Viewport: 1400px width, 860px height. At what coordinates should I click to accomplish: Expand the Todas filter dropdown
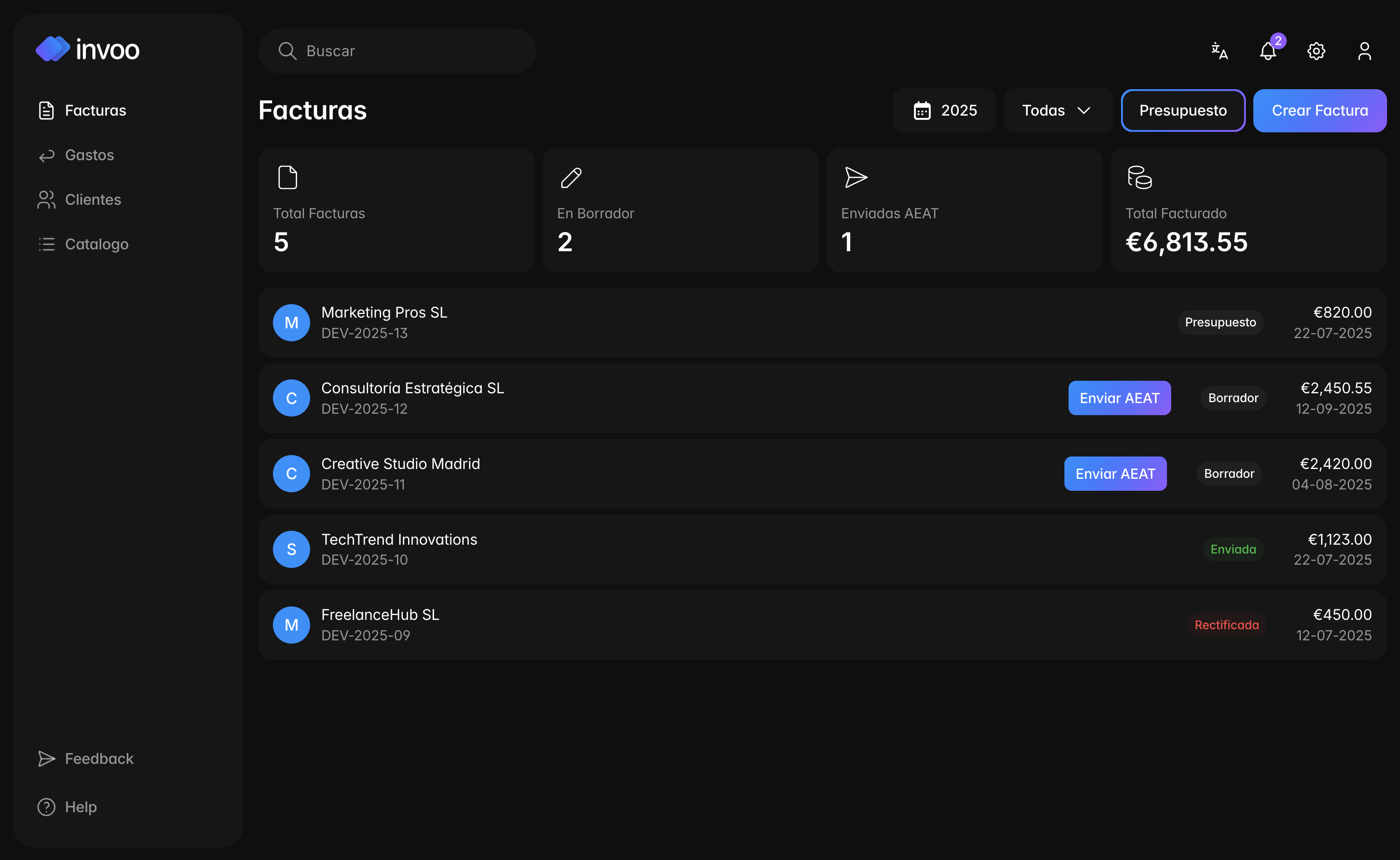click(x=1056, y=111)
